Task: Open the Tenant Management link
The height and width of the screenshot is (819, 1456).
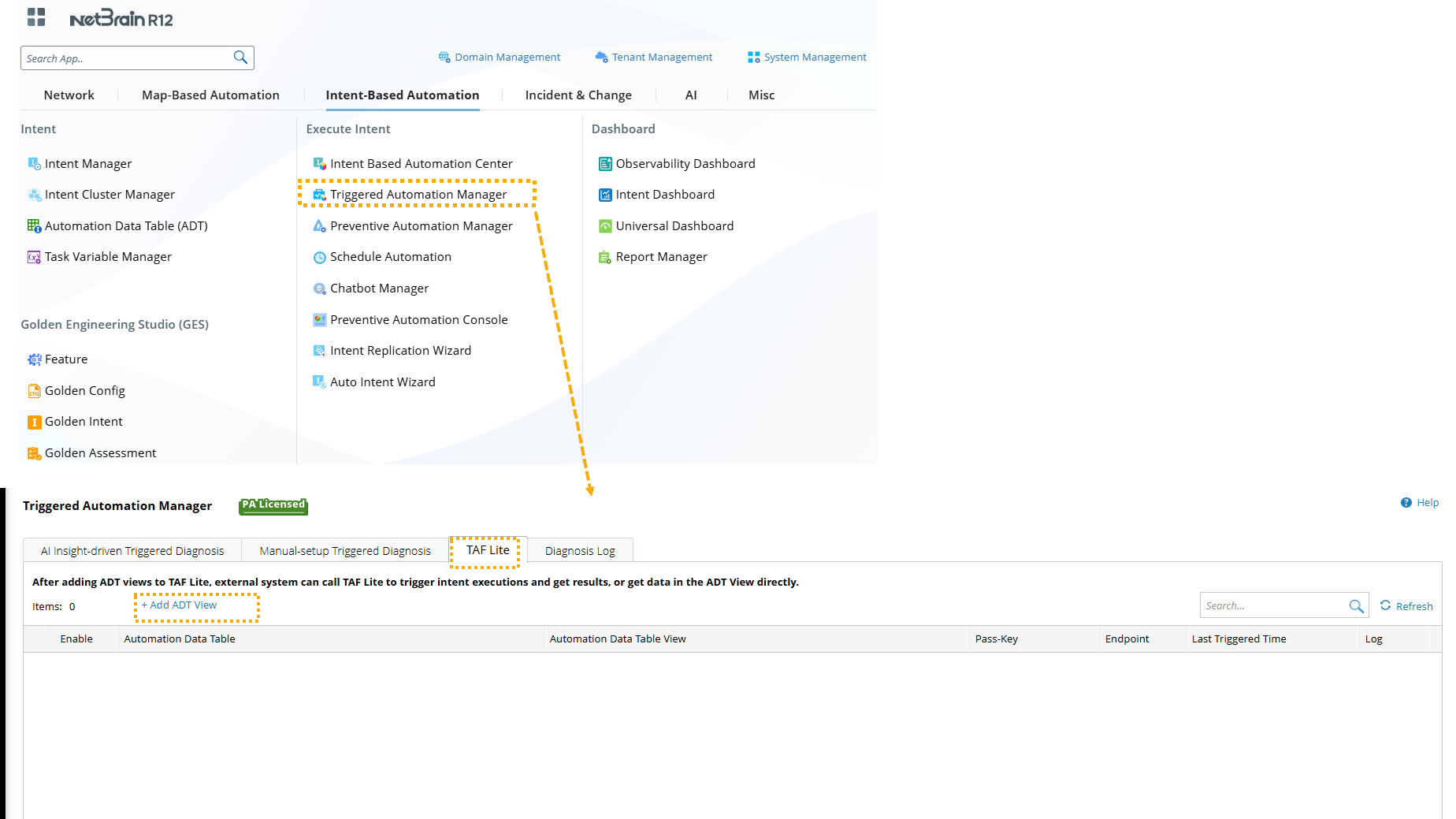Action: (x=662, y=58)
